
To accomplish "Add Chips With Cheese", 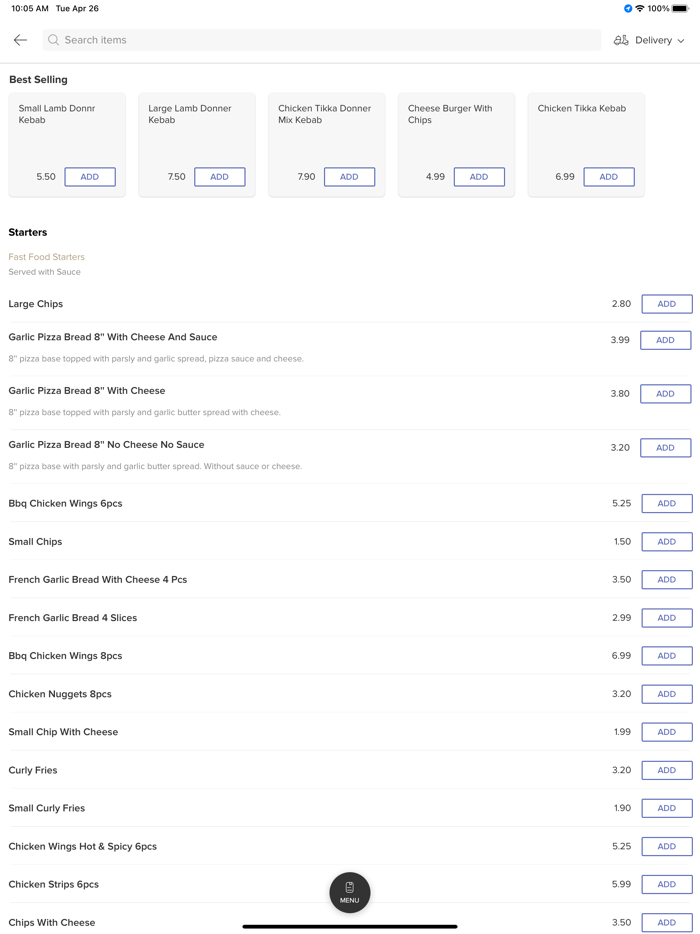I will 667,923.
